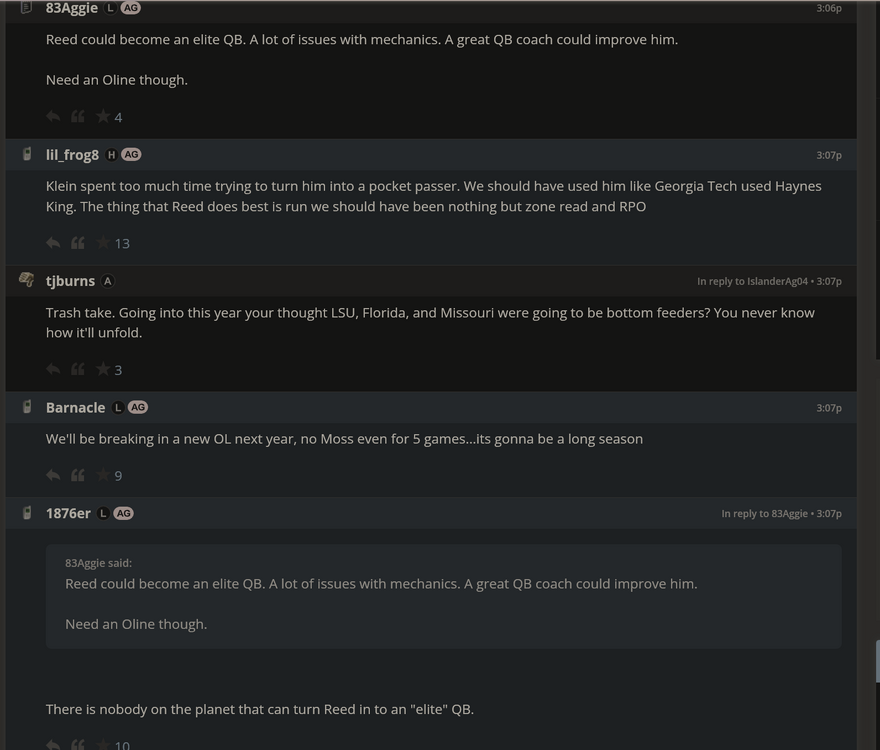Click the mobile phone icon beside Barnacle
Viewport: 880px width, 750px height.
(27, 407)
